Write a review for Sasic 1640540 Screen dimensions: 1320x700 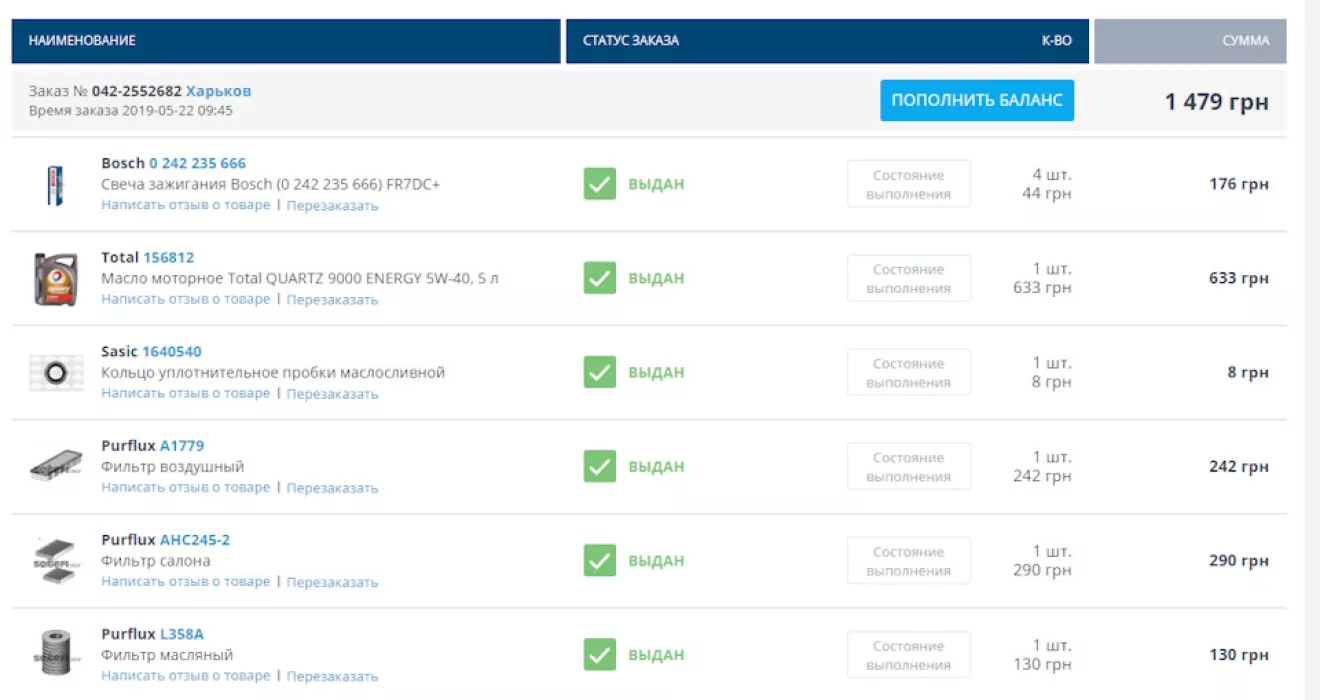tap(185, 394)
